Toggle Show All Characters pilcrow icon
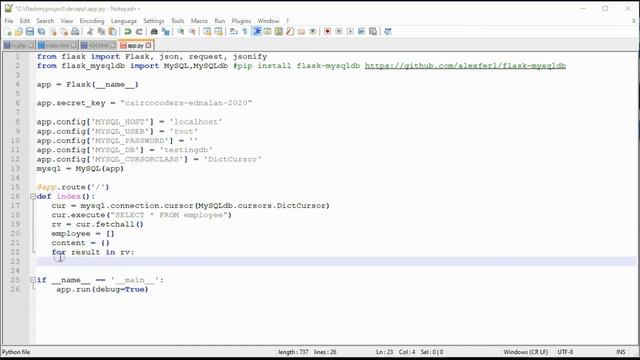The height and width of the screenshot is (360, 640). tap(245, 31)
